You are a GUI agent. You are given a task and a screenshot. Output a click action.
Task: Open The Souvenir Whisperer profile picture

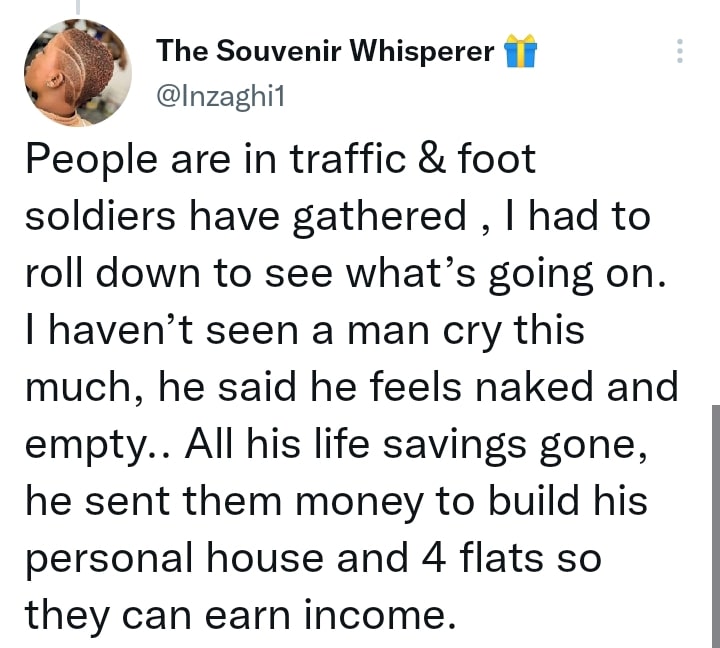pos(78,72)
